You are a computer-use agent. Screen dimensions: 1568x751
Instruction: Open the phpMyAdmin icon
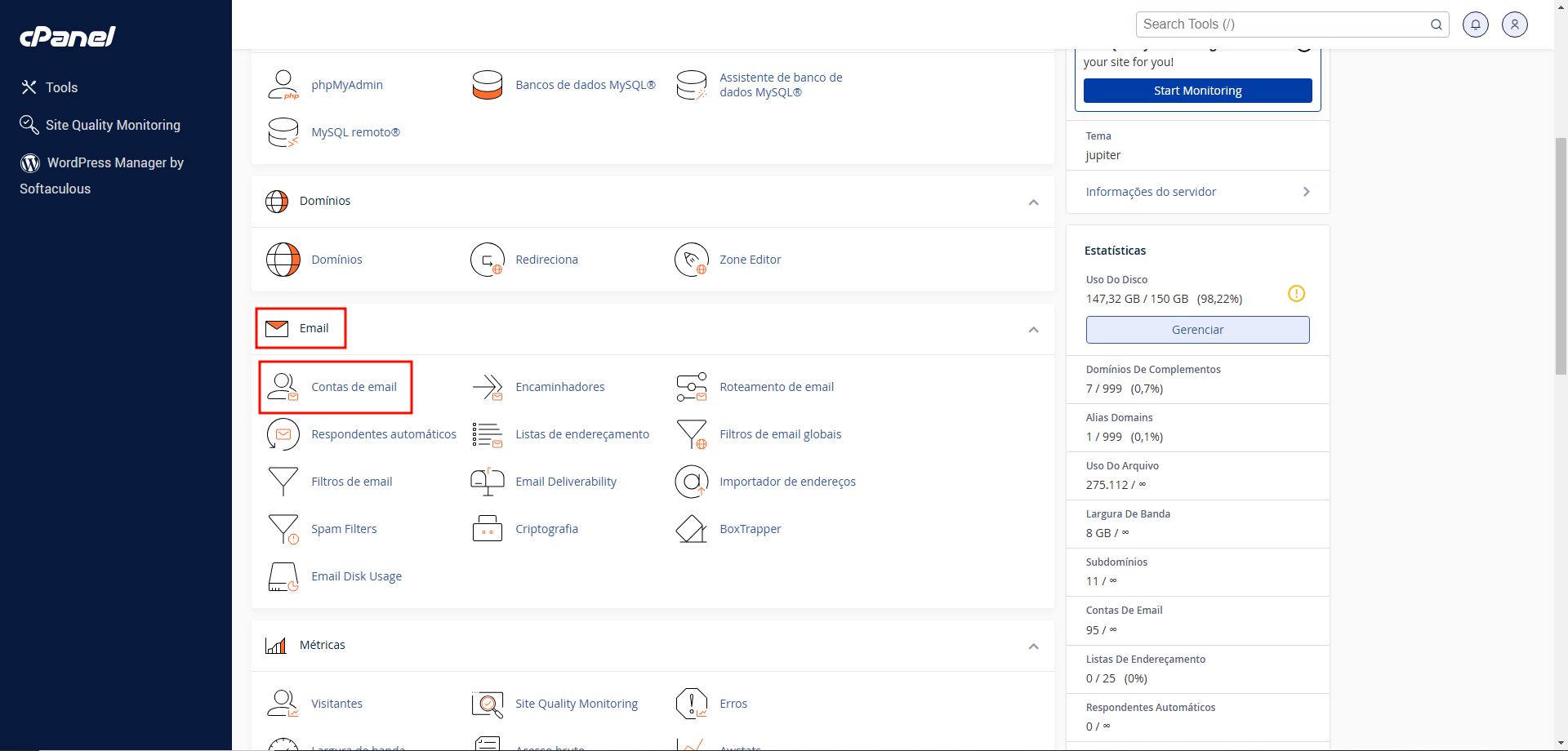[x=283, y=85]
